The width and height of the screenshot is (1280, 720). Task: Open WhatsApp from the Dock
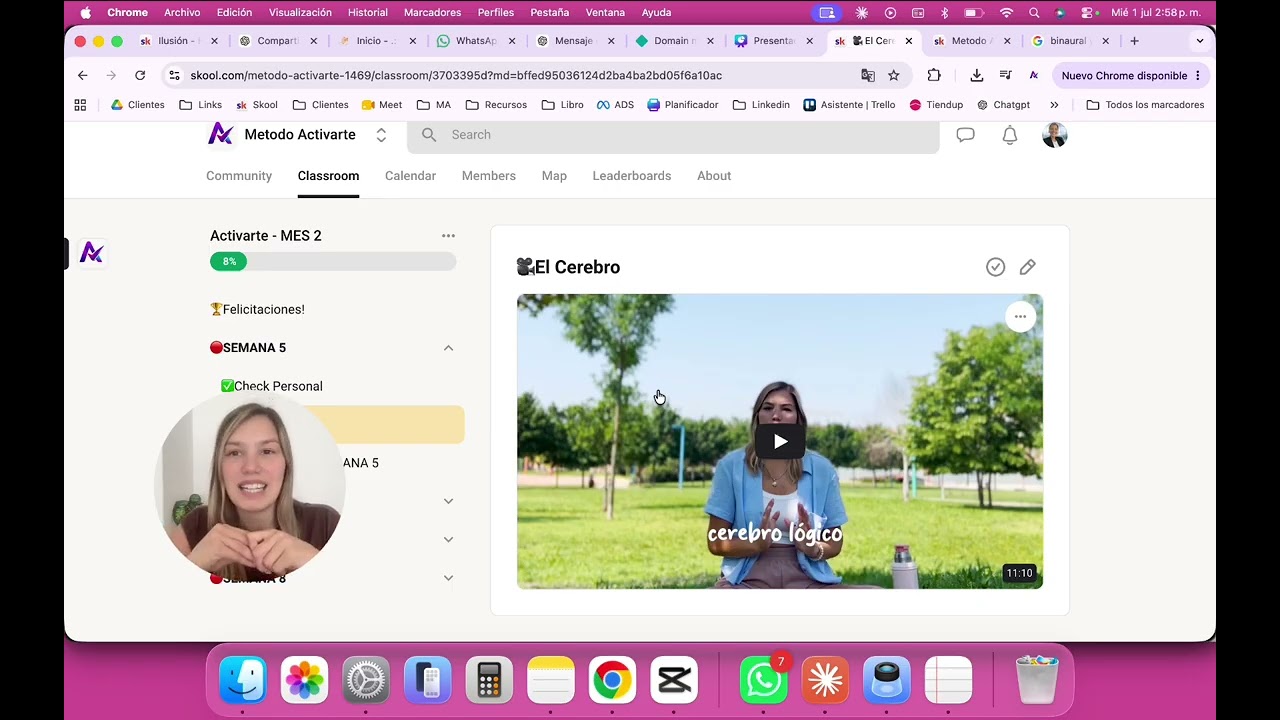click(763, 681)
